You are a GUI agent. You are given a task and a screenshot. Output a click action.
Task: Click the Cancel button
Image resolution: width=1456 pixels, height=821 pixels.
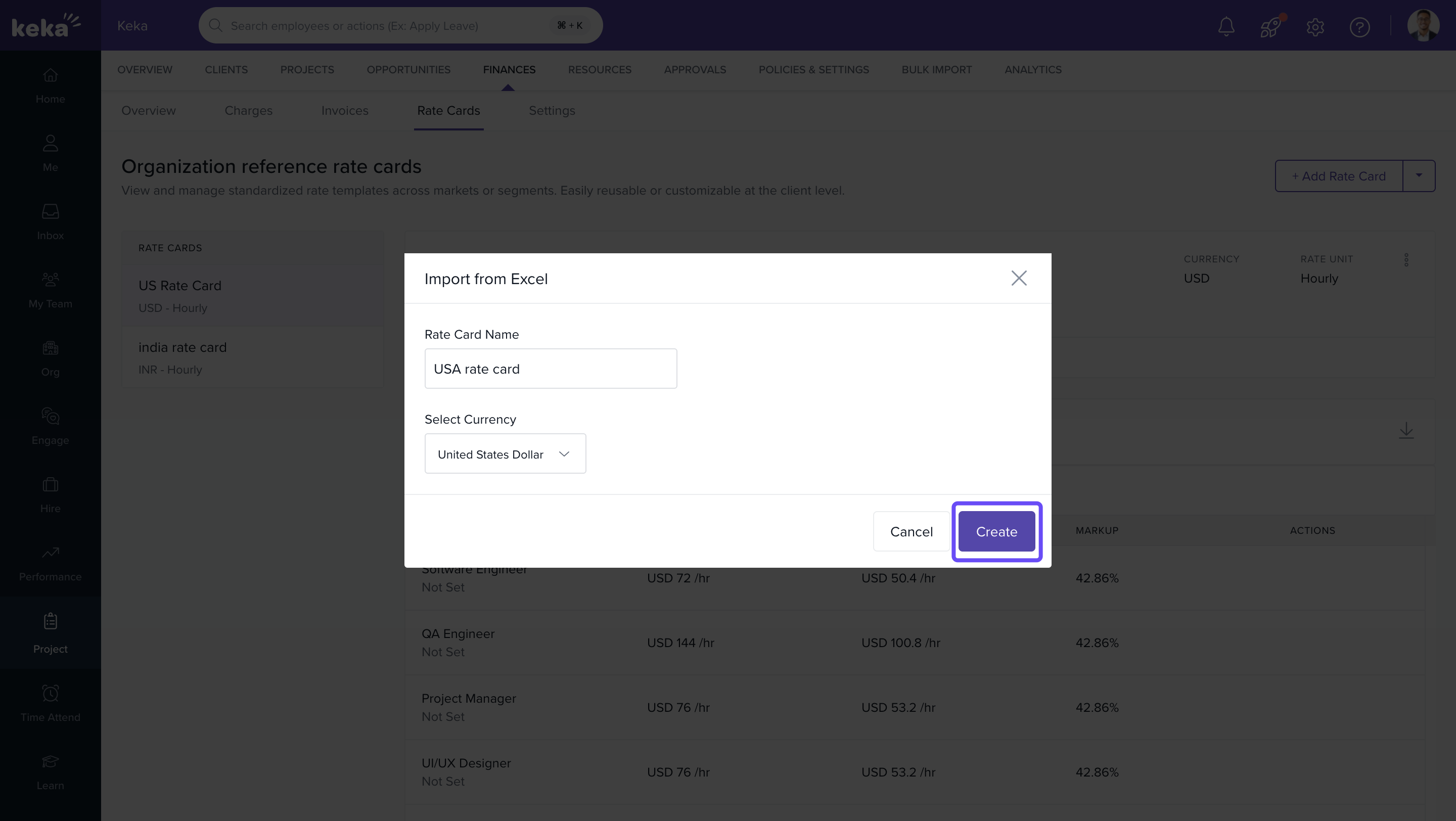click(911, 532)
